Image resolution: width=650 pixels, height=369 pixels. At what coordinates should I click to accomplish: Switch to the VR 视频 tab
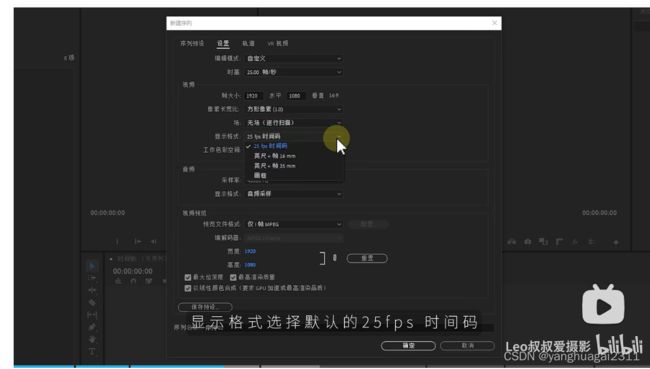[x=278, y=43]
